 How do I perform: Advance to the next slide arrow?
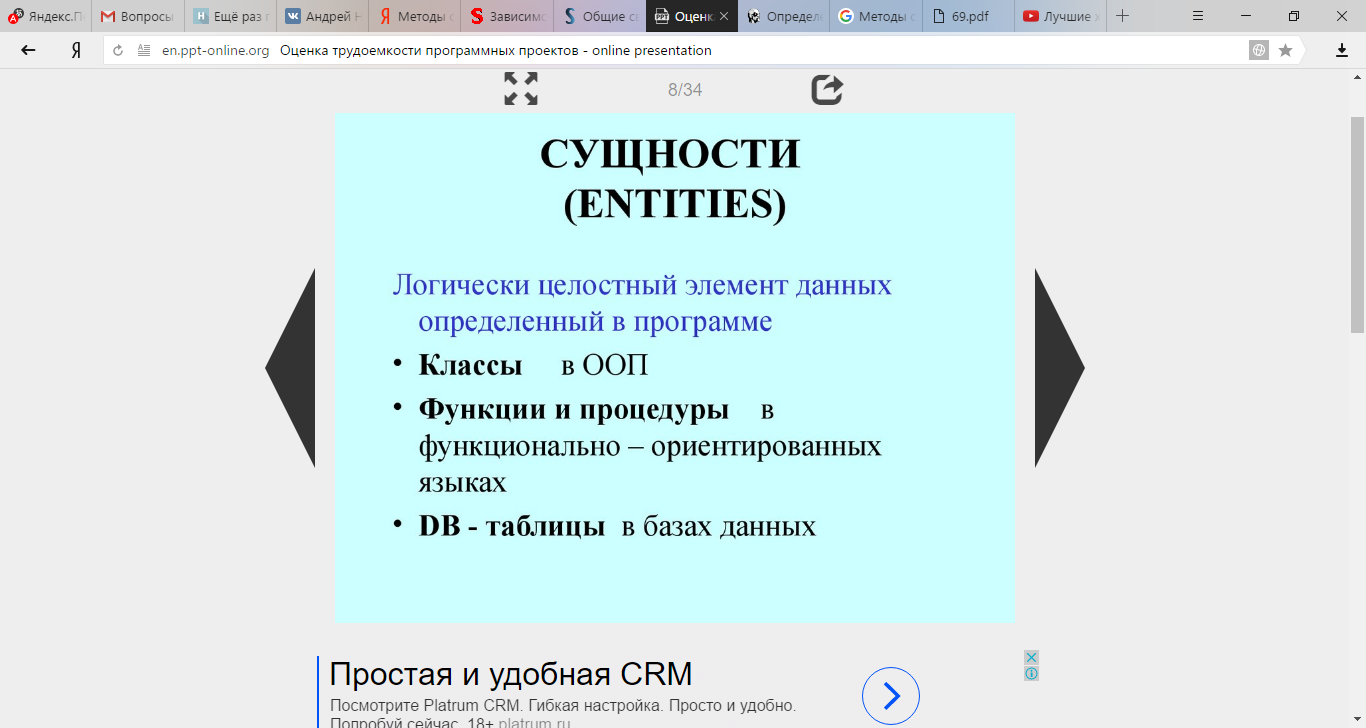pyautogui.click(x=1060, y=368)
